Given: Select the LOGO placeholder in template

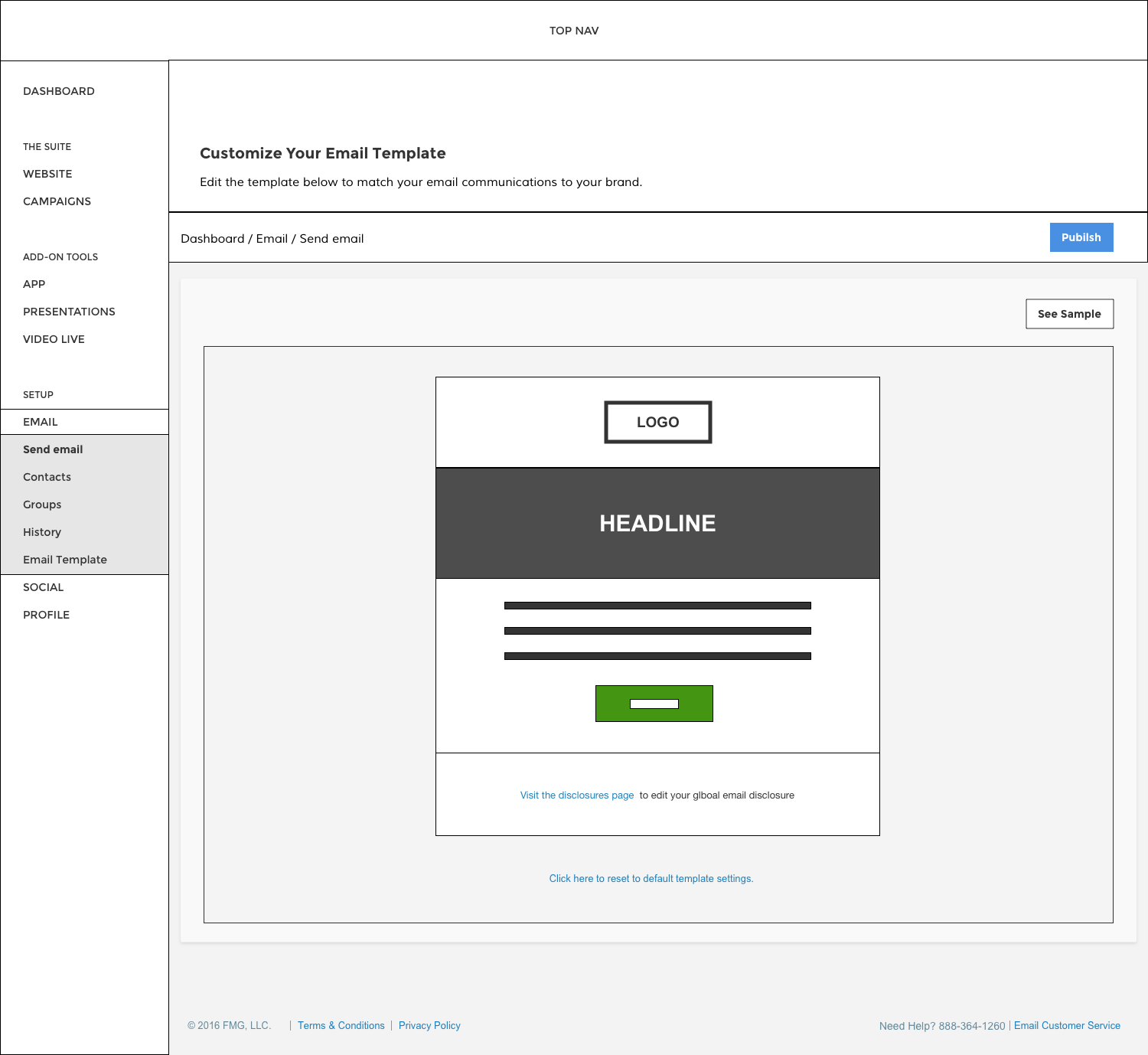Looking at the screenshot, I should click(657, 422).
